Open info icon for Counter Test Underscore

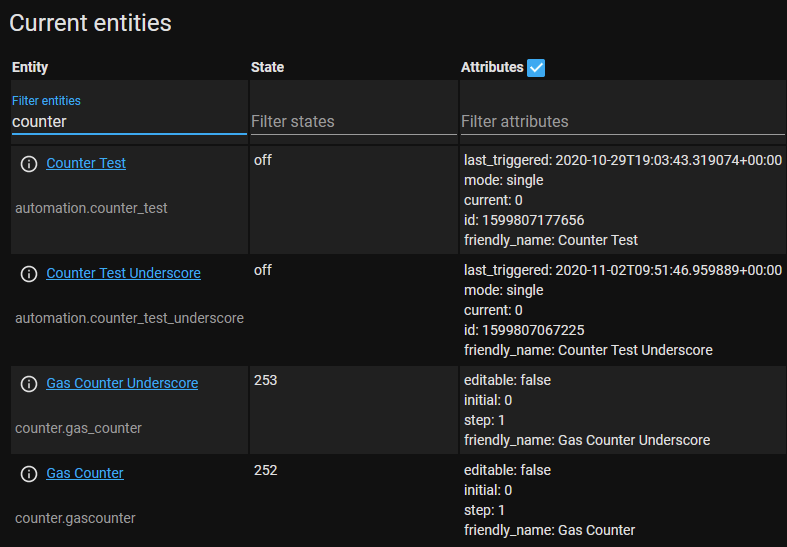pyautogui.click(x=29, y=274)
